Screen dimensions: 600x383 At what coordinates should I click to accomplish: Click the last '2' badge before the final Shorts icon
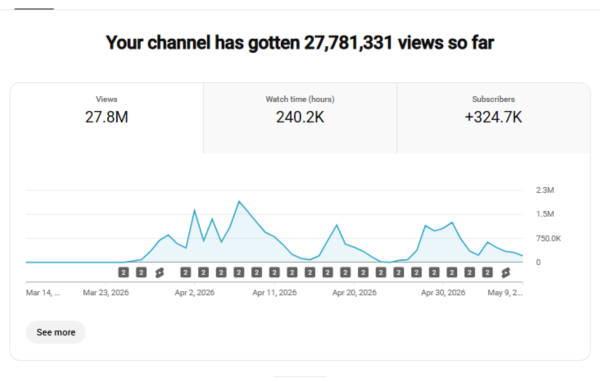point(487,272)
